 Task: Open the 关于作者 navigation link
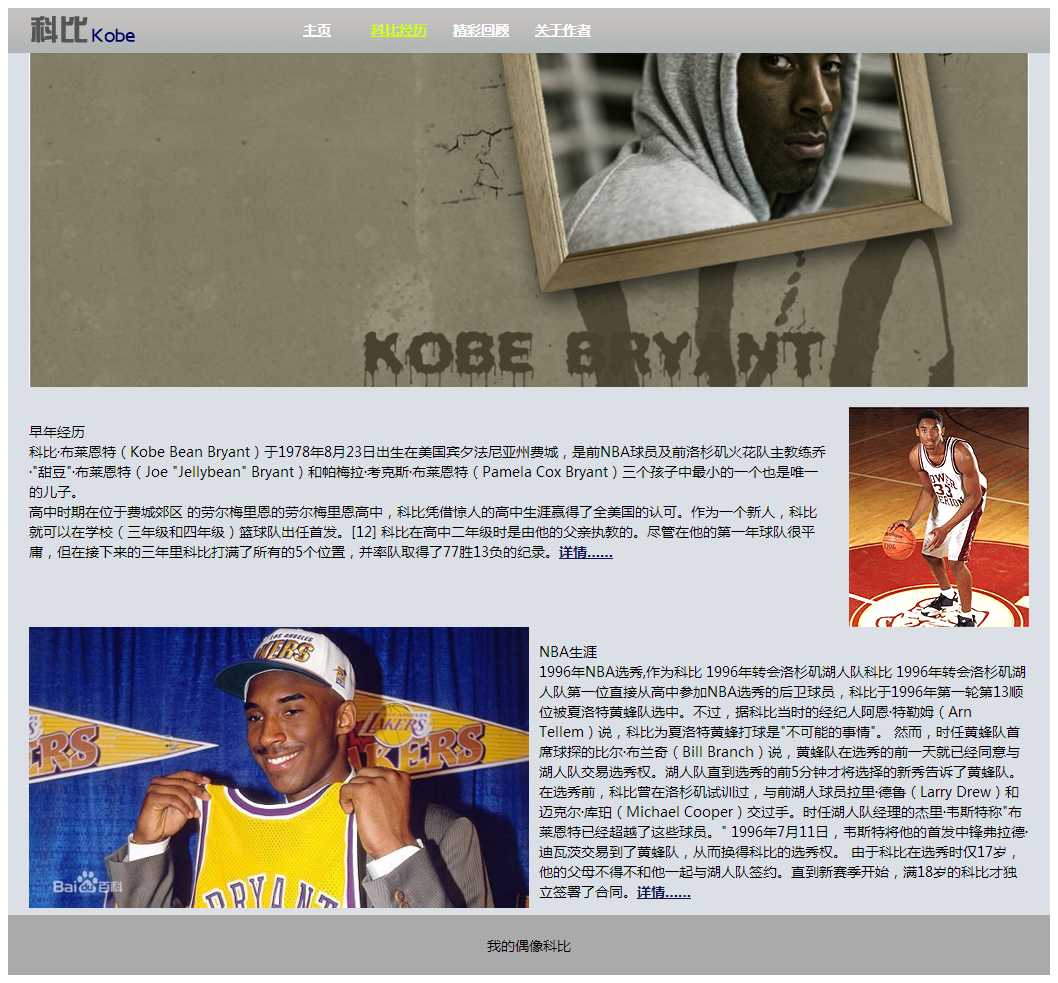pos(562,31)
